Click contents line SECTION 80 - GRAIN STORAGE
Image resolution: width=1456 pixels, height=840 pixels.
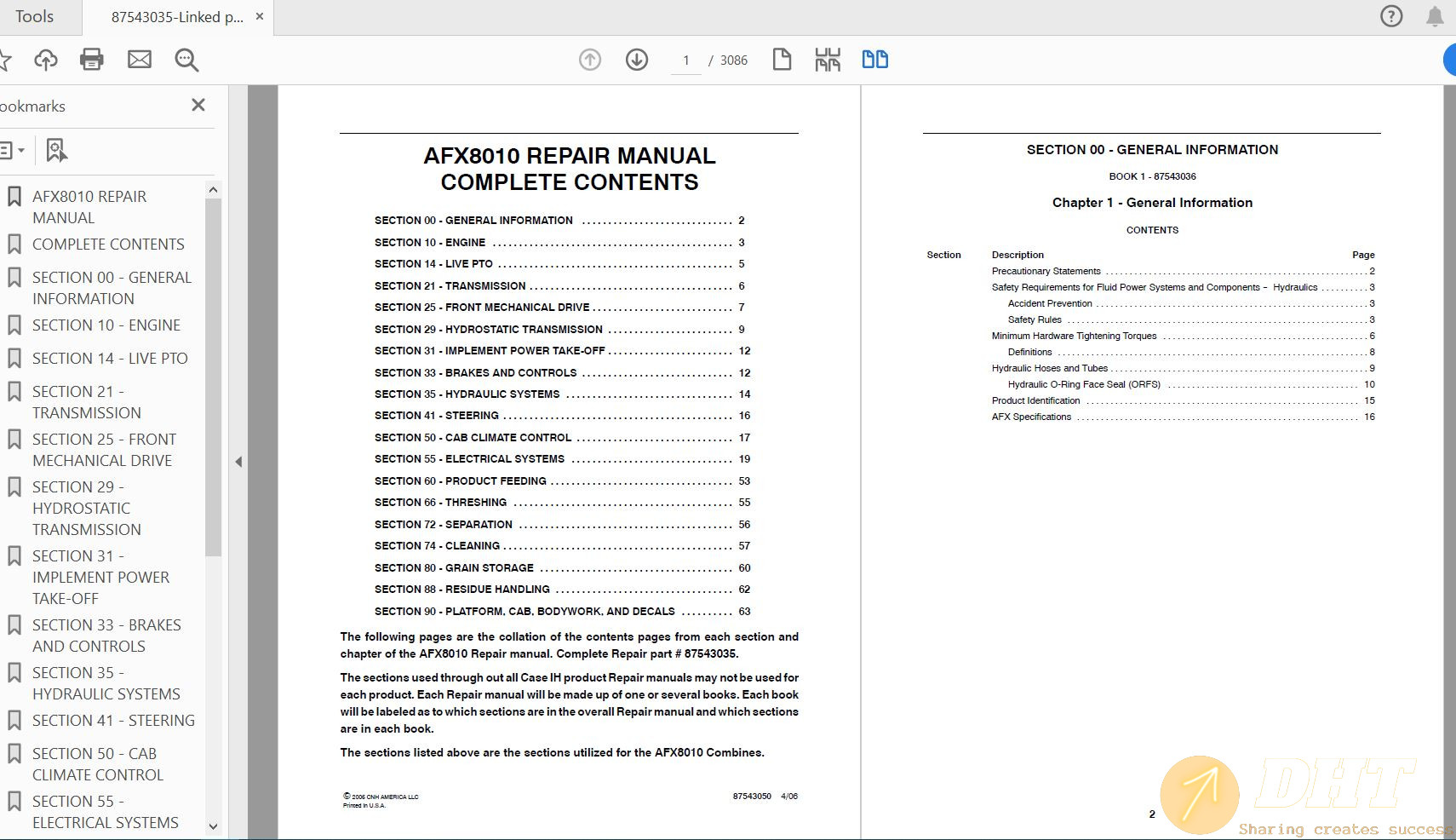pyautogui.click(x=563, y=568)
